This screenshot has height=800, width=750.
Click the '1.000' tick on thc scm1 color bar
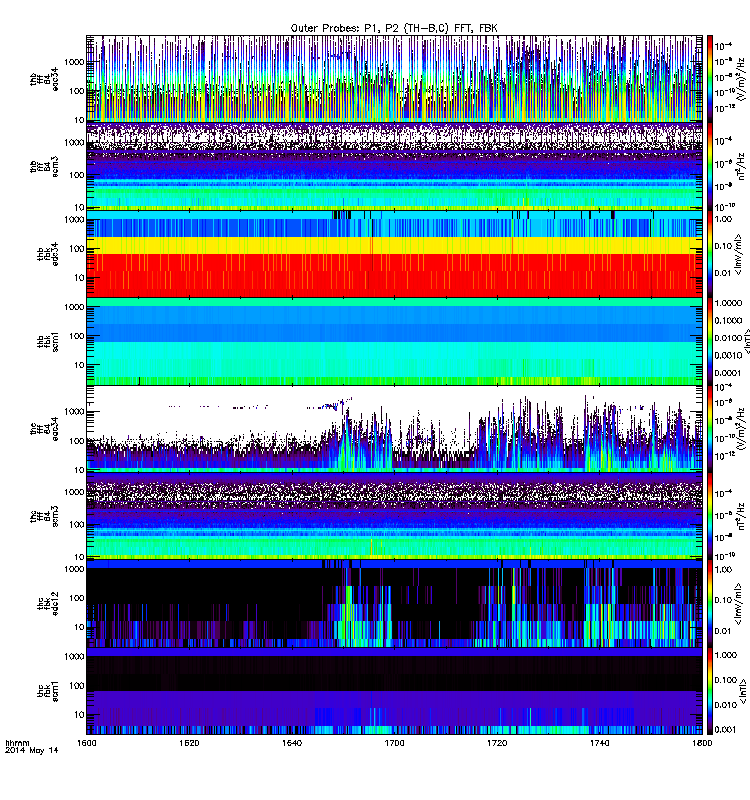[726, 655]
